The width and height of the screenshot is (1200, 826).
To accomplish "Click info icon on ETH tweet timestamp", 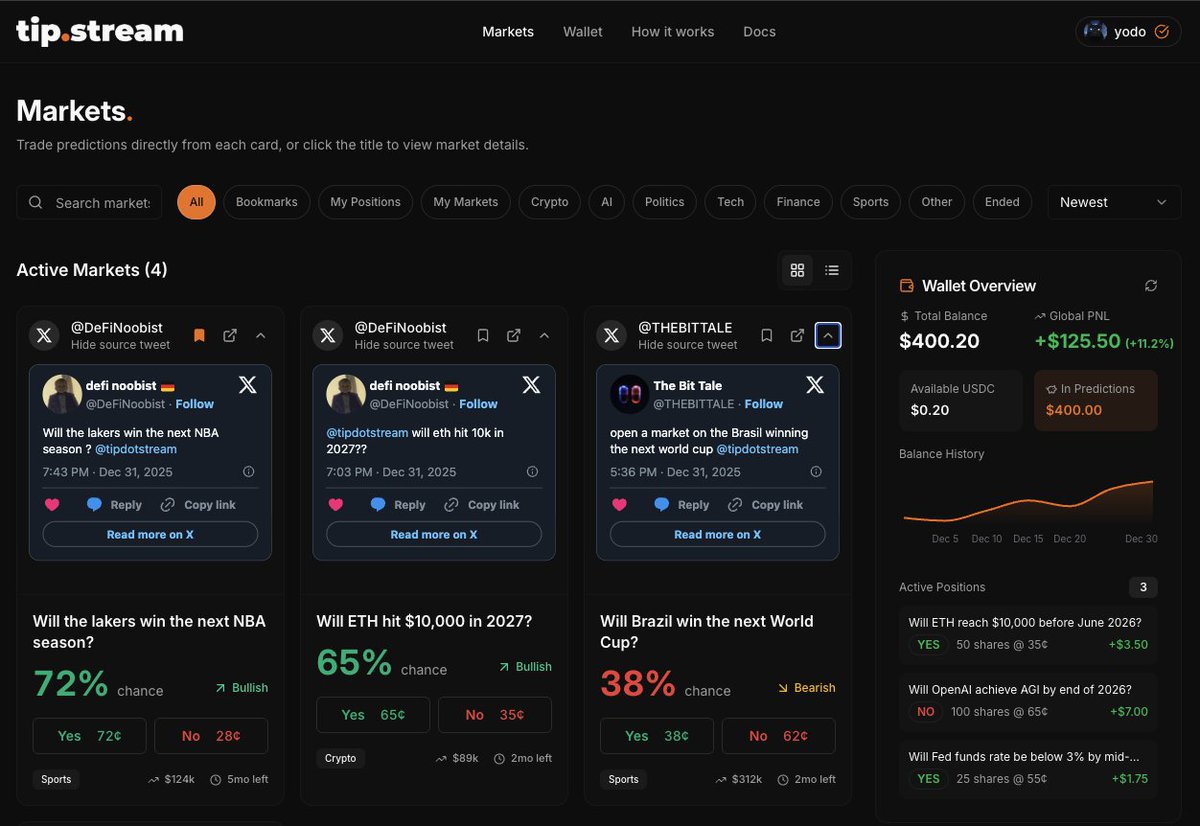I will [532, 472].
